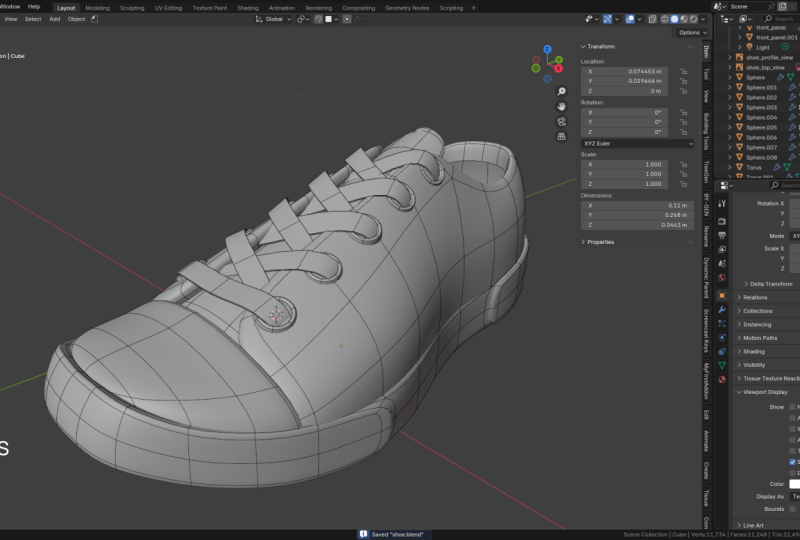Image resolution: width=800 pixels, height=540 pixels.
Task: Toggle viewport overlays display button
Action: (630, 19)
